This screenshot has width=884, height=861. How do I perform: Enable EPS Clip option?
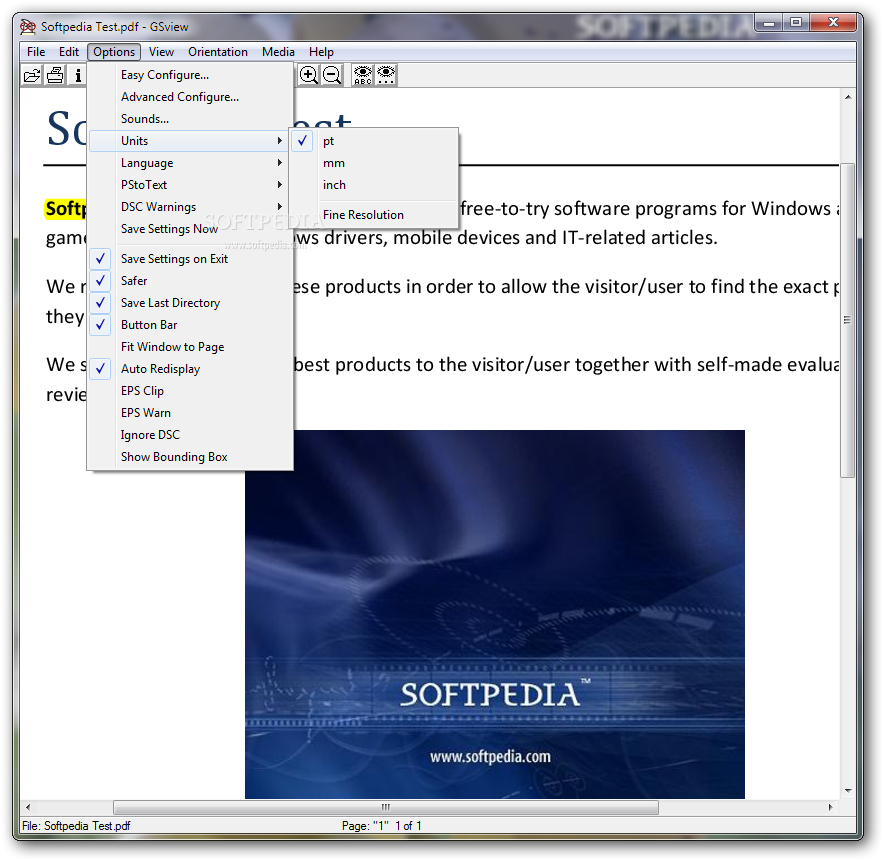point(191,391)
